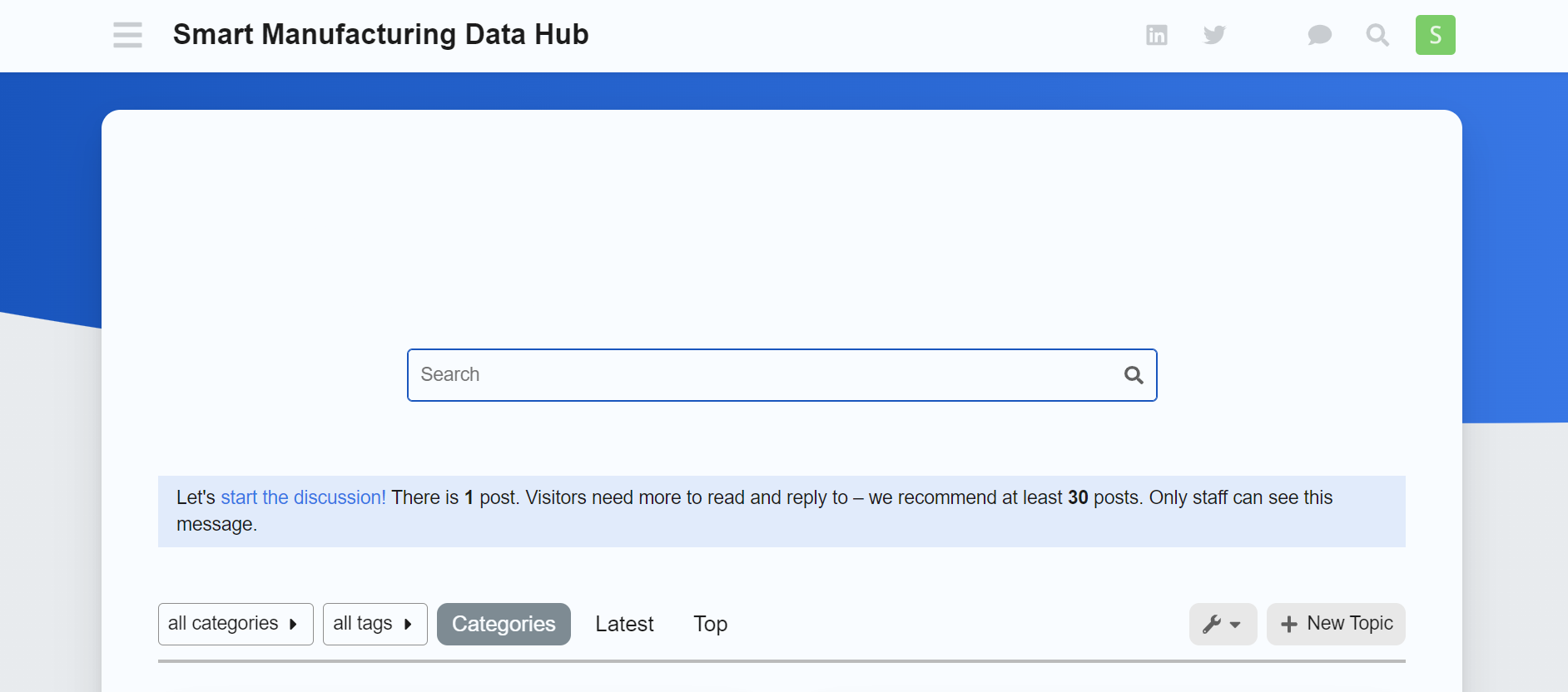Click the magnifier inside the search box
The width and height of the screenshot is (1568, 692).
click(1134, 375)
